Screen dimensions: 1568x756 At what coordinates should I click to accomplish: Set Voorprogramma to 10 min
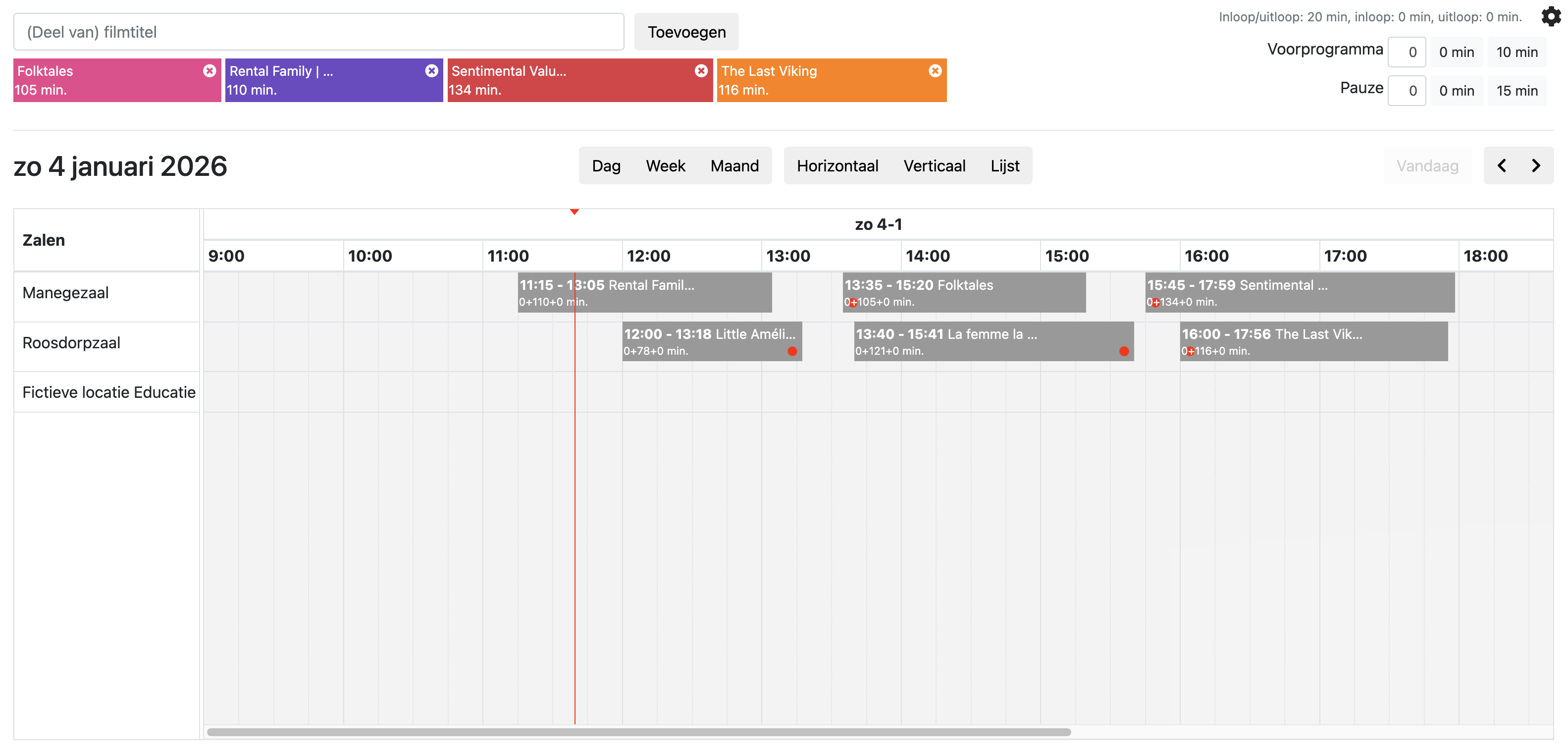[x=1516, y=53]
